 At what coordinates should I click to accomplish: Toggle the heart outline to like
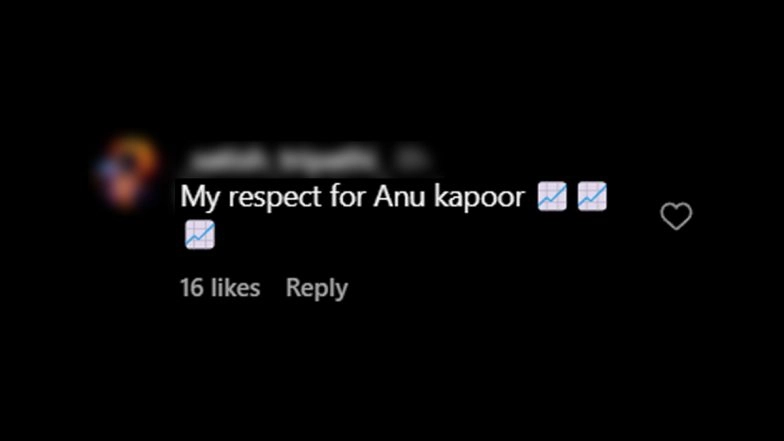click(676, 216)
